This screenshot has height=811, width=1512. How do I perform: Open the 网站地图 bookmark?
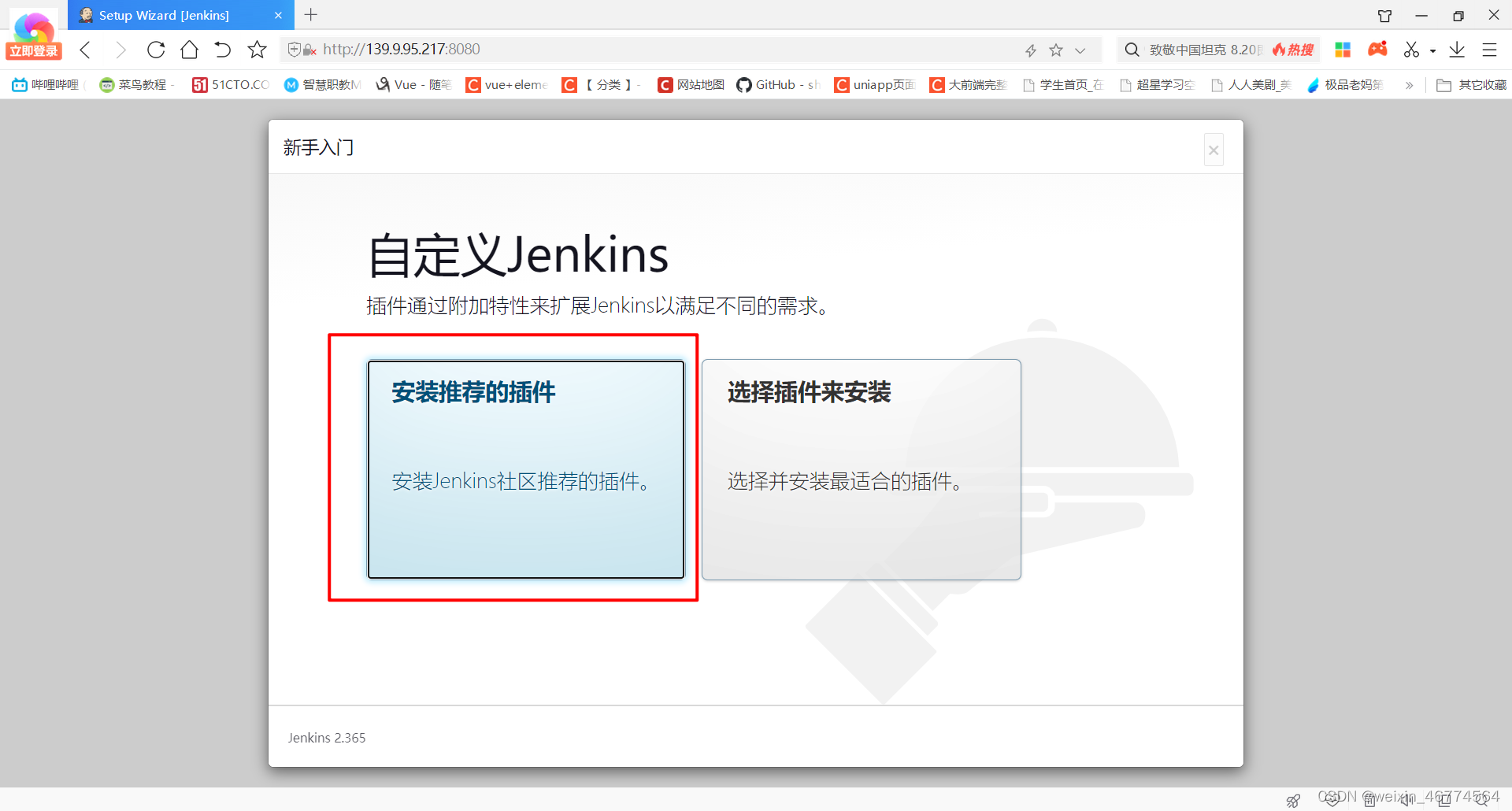[x=691, y=85]
